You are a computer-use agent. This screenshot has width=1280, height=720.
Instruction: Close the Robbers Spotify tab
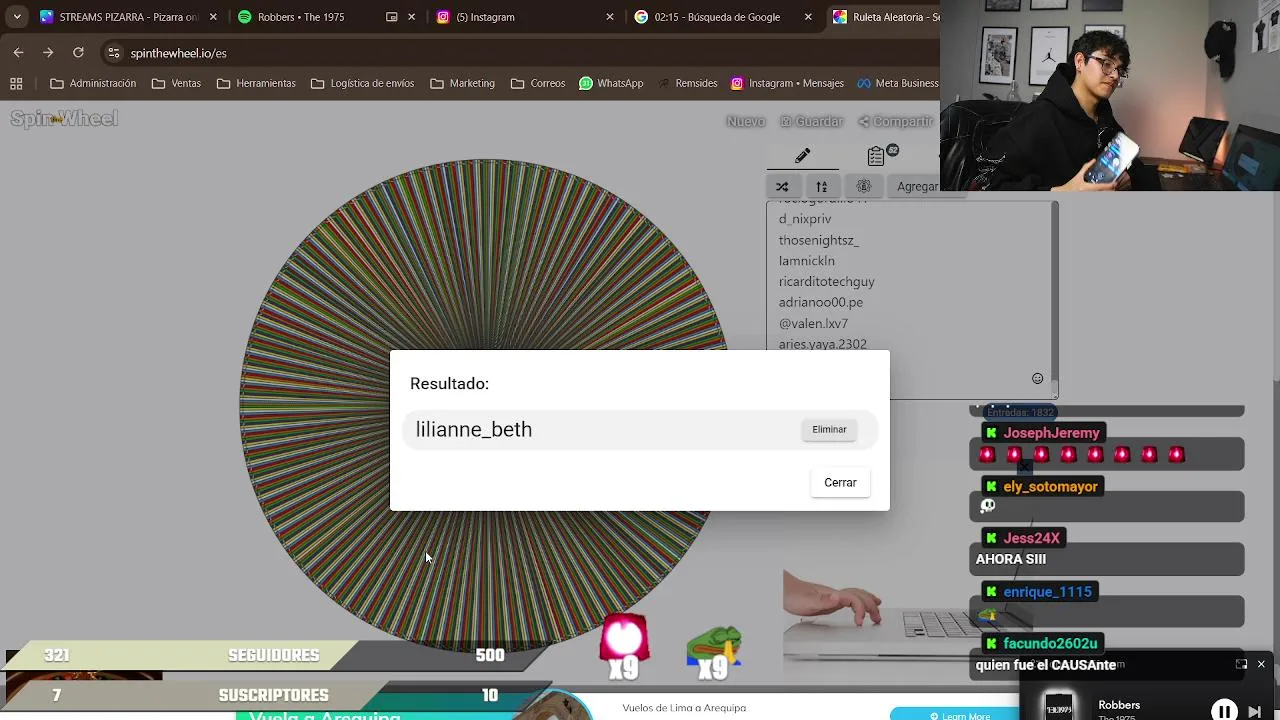tap(411, 17)
